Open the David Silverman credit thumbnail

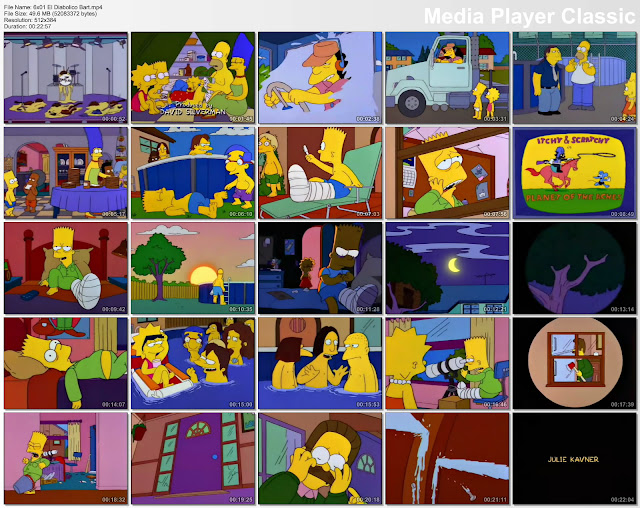193,78
